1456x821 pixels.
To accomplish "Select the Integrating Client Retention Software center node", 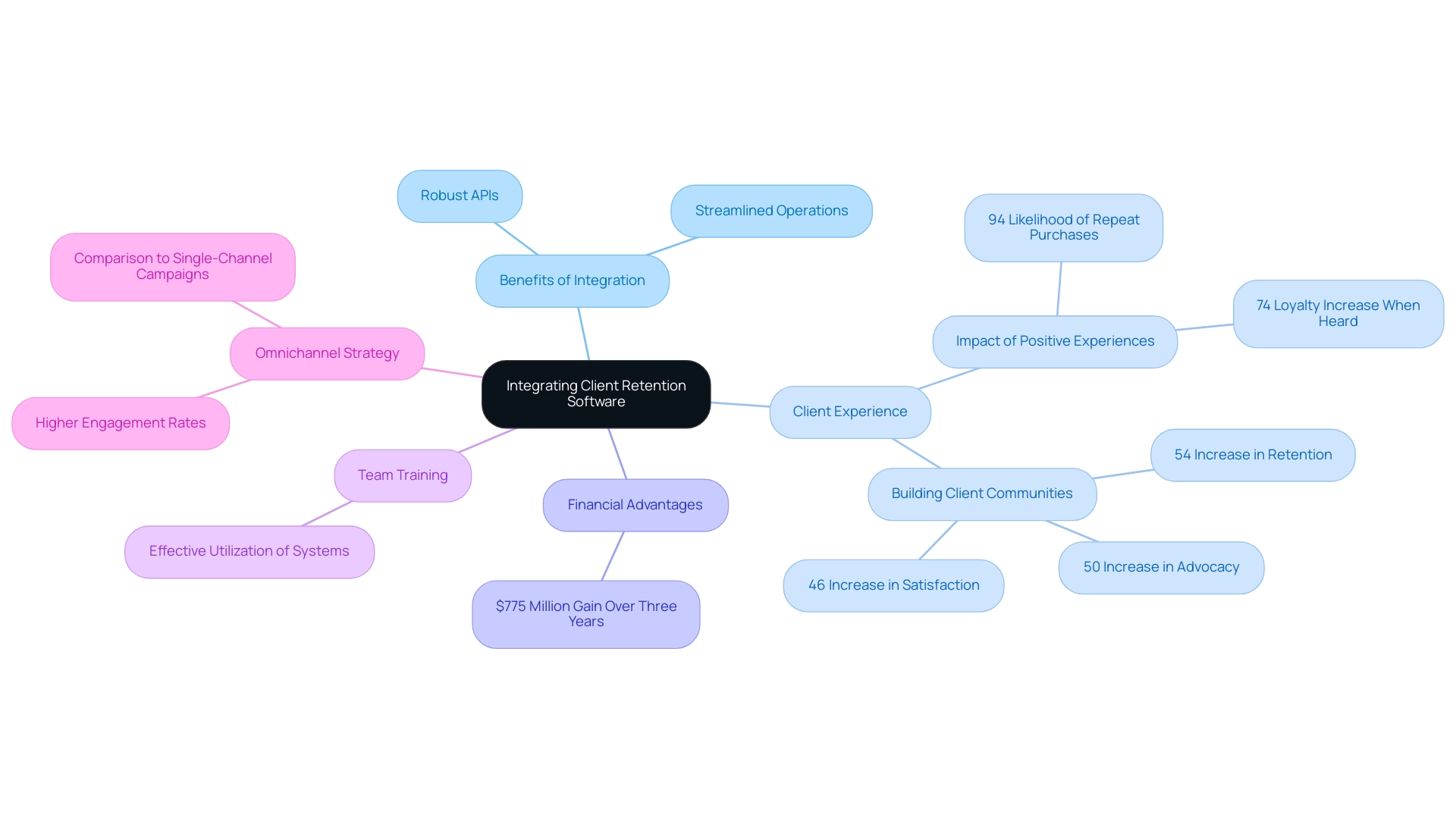I will pos(598,394).
